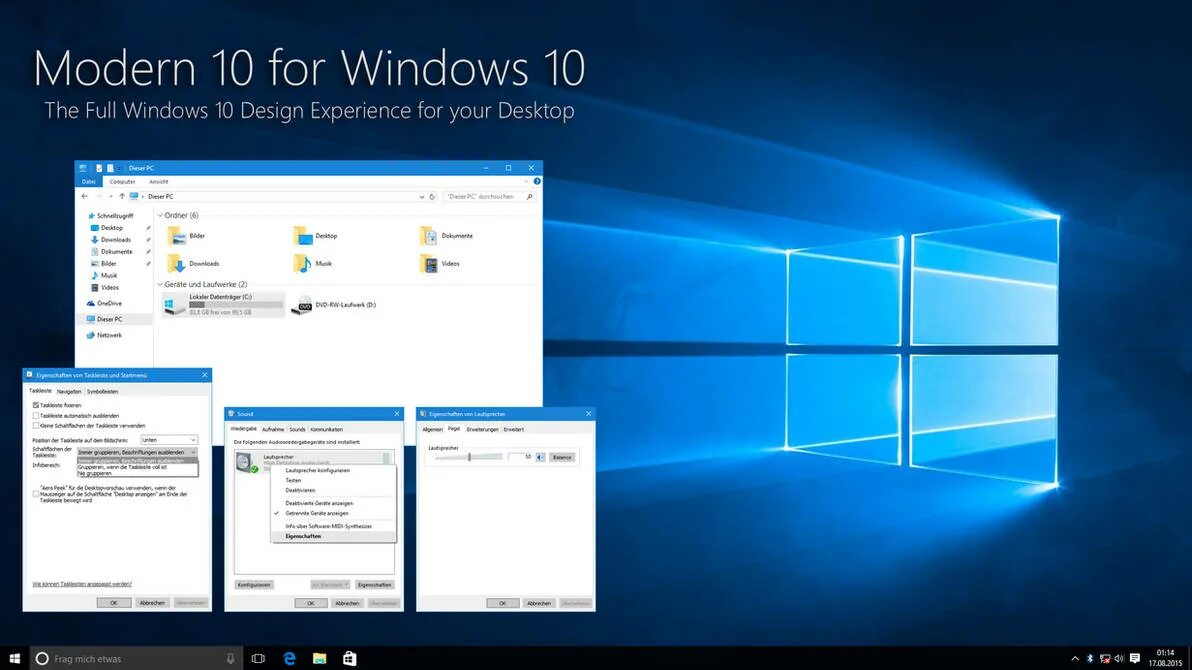Image resolution: width=1192 pixels, height=670 pixels.
Task: Choose Nie gruppieren option
Action: tap(137, 473)
